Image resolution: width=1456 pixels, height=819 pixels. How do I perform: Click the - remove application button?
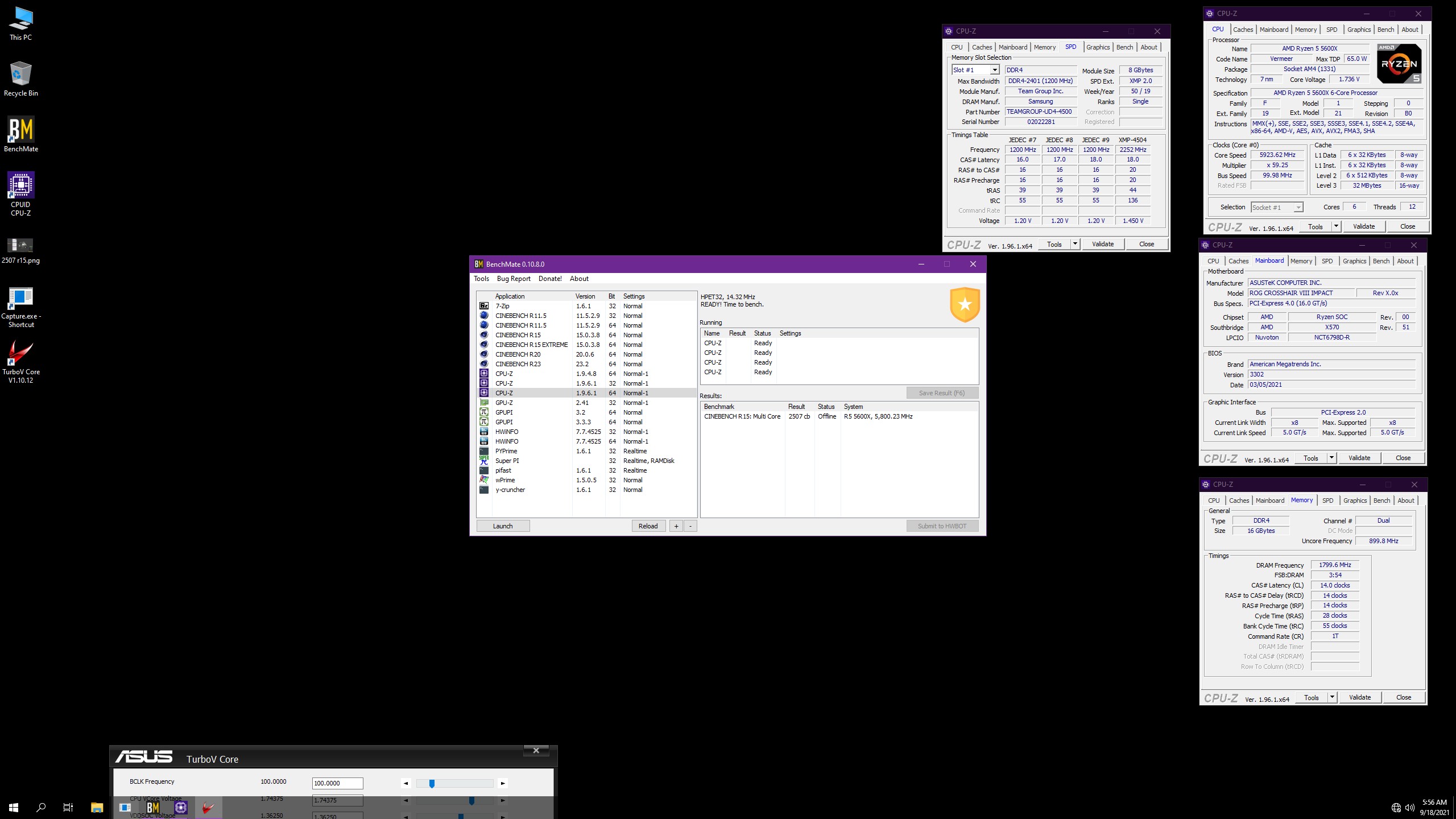pyautogui.click(x=690, y=526)
